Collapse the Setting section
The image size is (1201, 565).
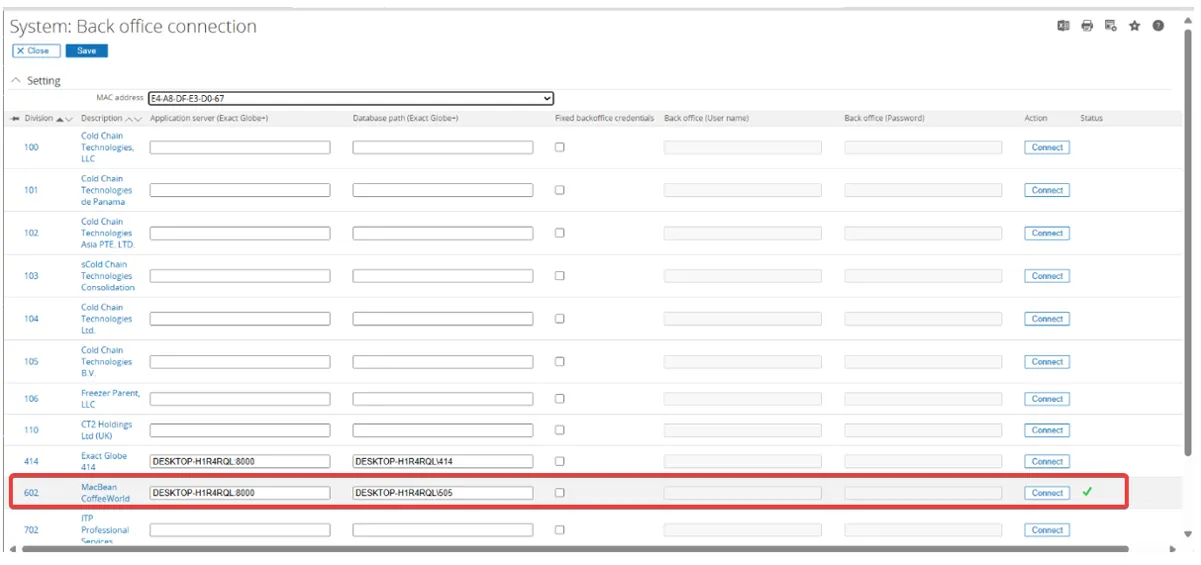click(16, 80)
